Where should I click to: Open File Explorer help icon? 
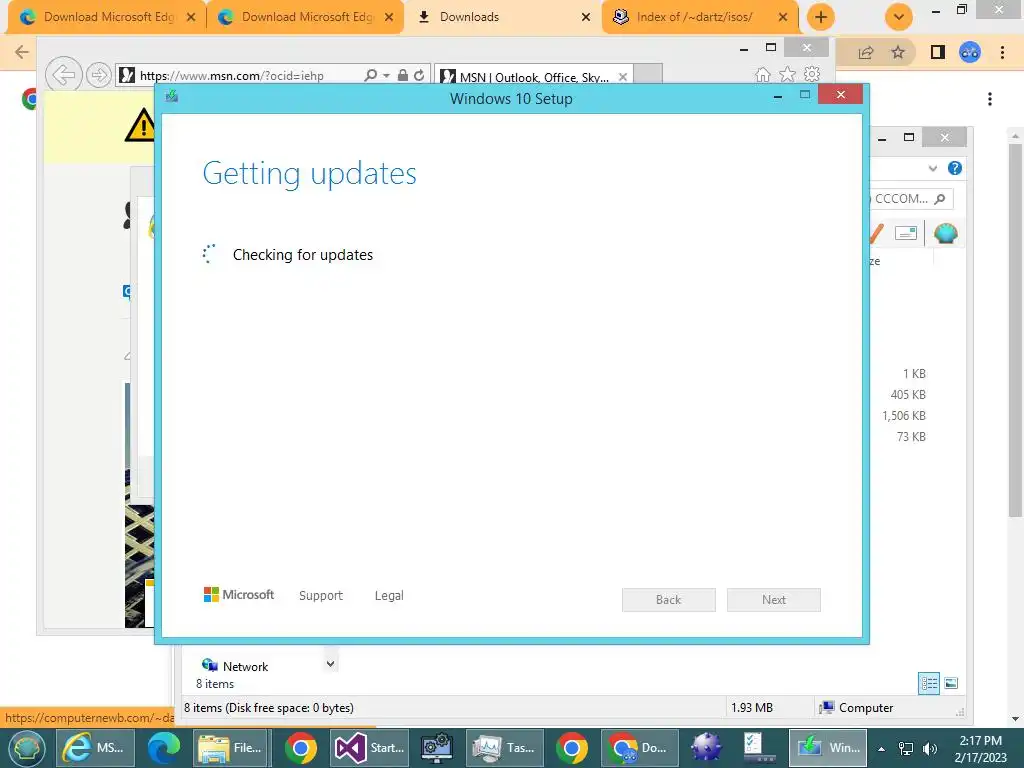tap(955, 168)
